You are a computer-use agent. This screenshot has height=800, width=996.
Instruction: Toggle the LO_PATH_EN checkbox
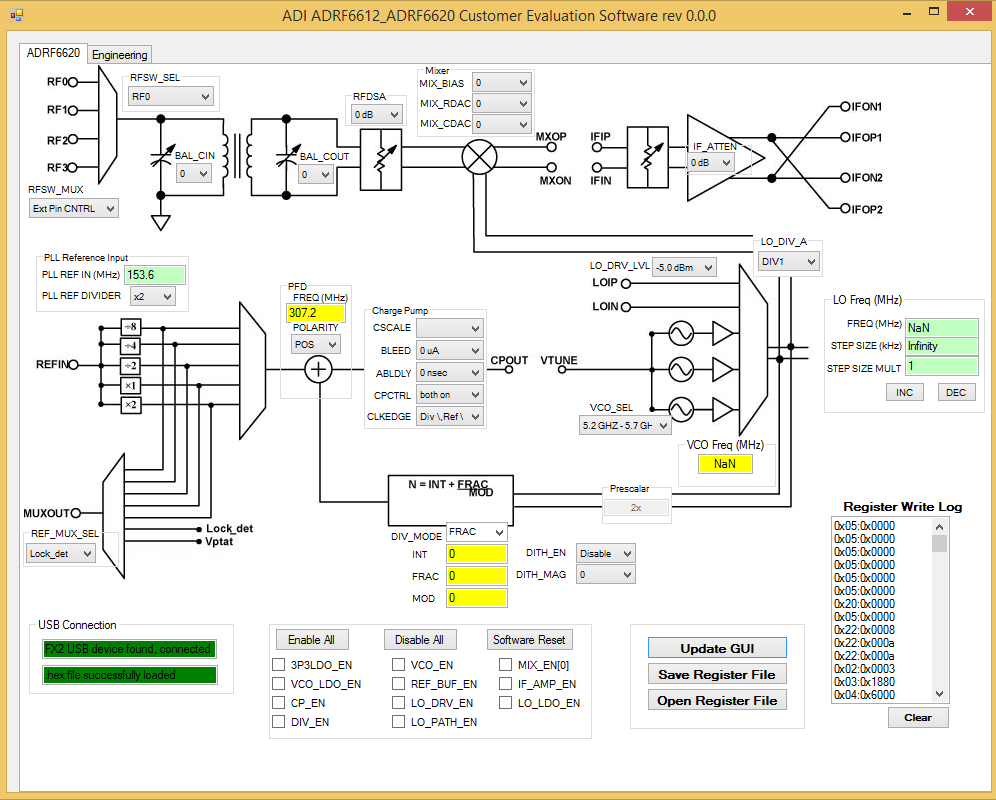point(398,722)
